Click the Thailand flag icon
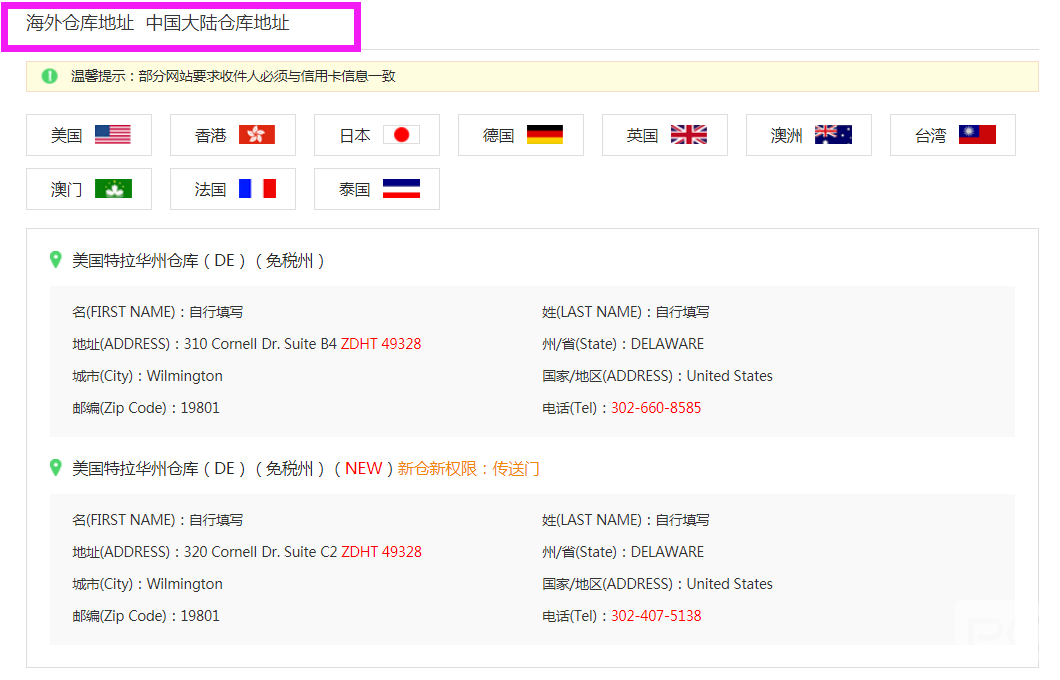 coord(401,189)
